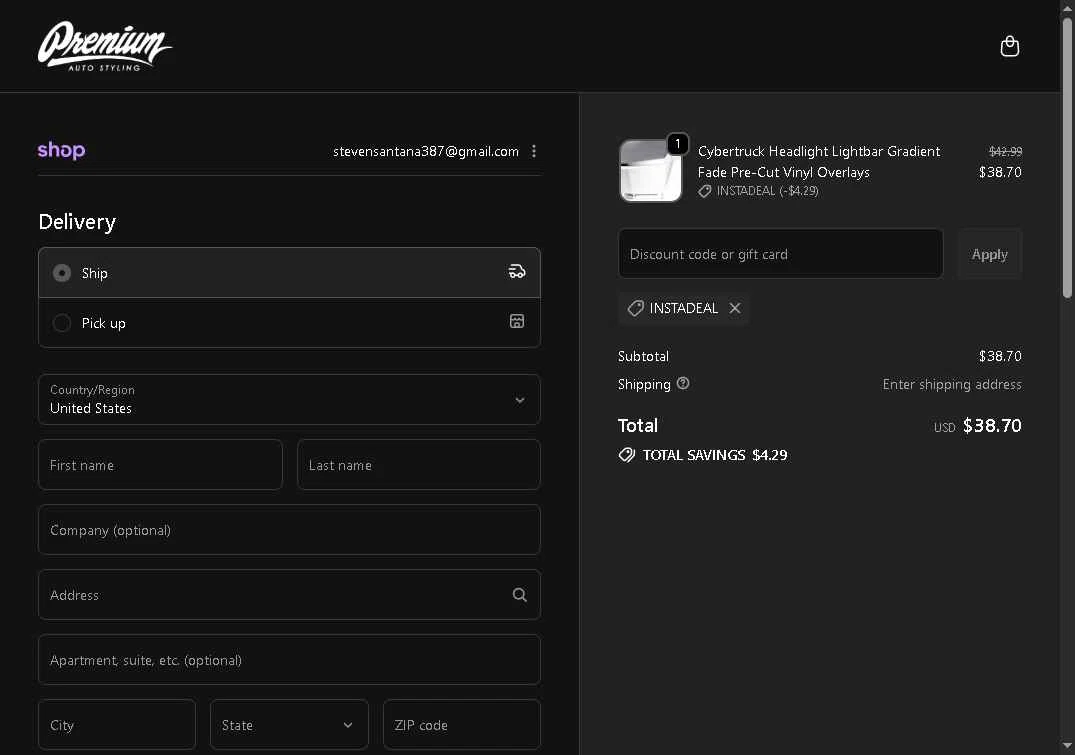The image size is (1075, 755).
Task: Open account options three-dot menu beside email
Action: pos(533,151)
